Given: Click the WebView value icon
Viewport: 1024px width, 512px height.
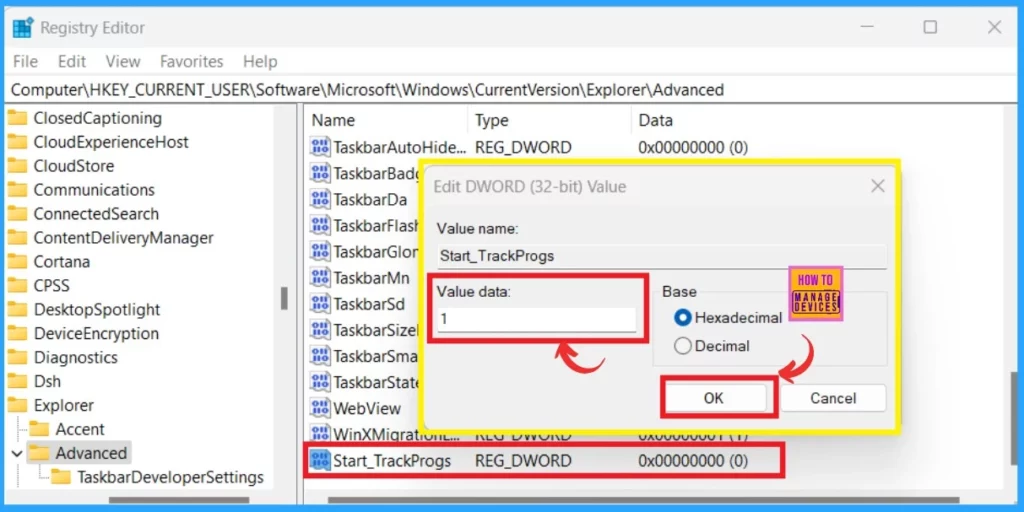Looking at the screenshot, I should (320, 408).
